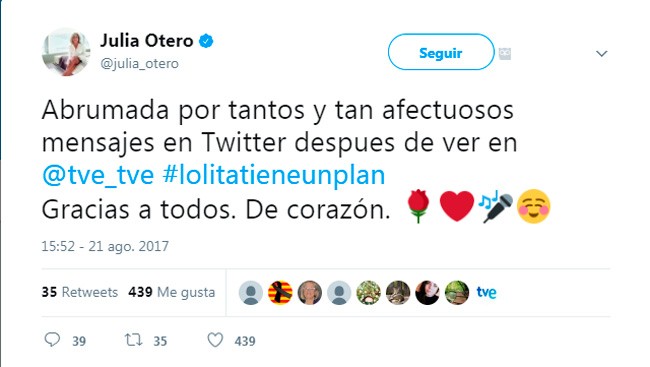Image resolution: width=650 pixels, height=367 pixels.
Task: Open the tweet timestamp 15:52 - 21 ago. 2017
Action: (105, 246)
